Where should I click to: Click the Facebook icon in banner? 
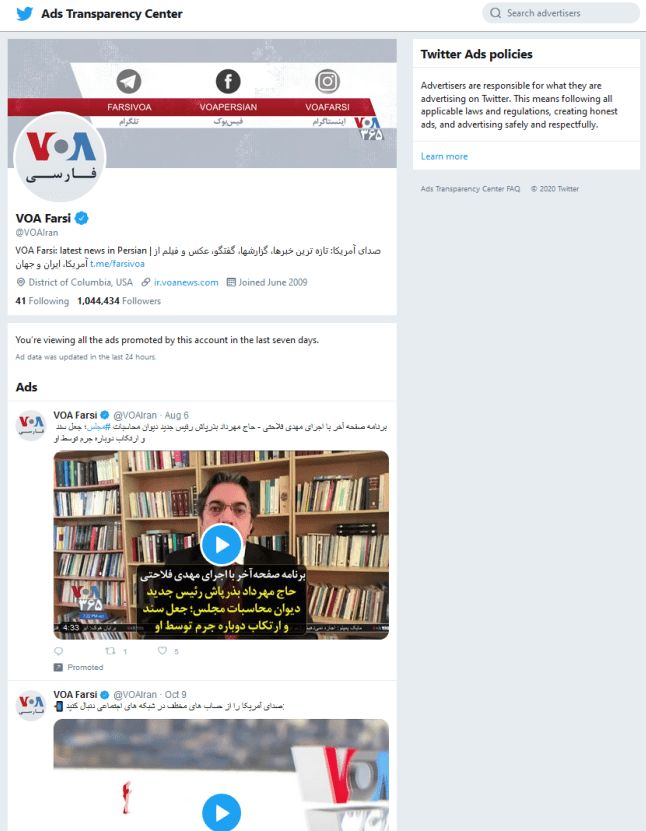[228, 82]
